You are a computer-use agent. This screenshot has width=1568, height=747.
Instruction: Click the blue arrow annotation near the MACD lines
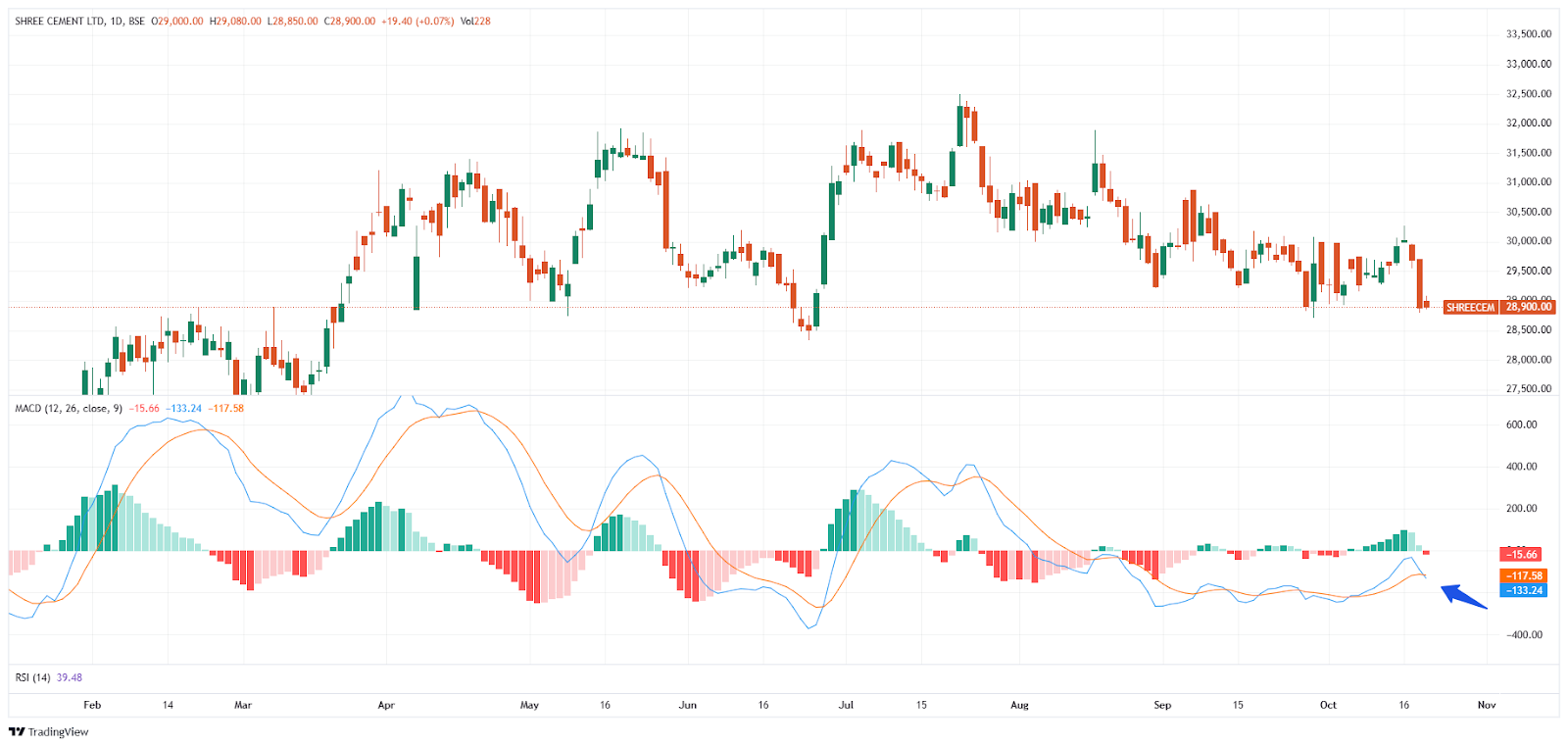point(1463,596)
